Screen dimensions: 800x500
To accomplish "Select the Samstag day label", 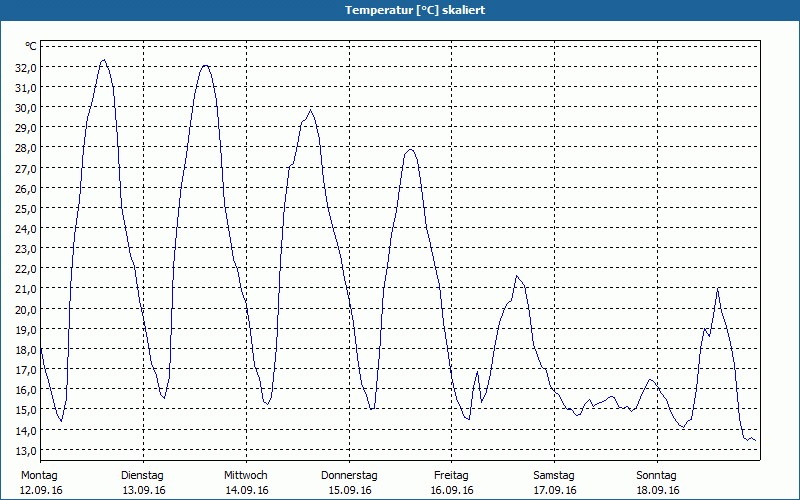I will [554, 476].
